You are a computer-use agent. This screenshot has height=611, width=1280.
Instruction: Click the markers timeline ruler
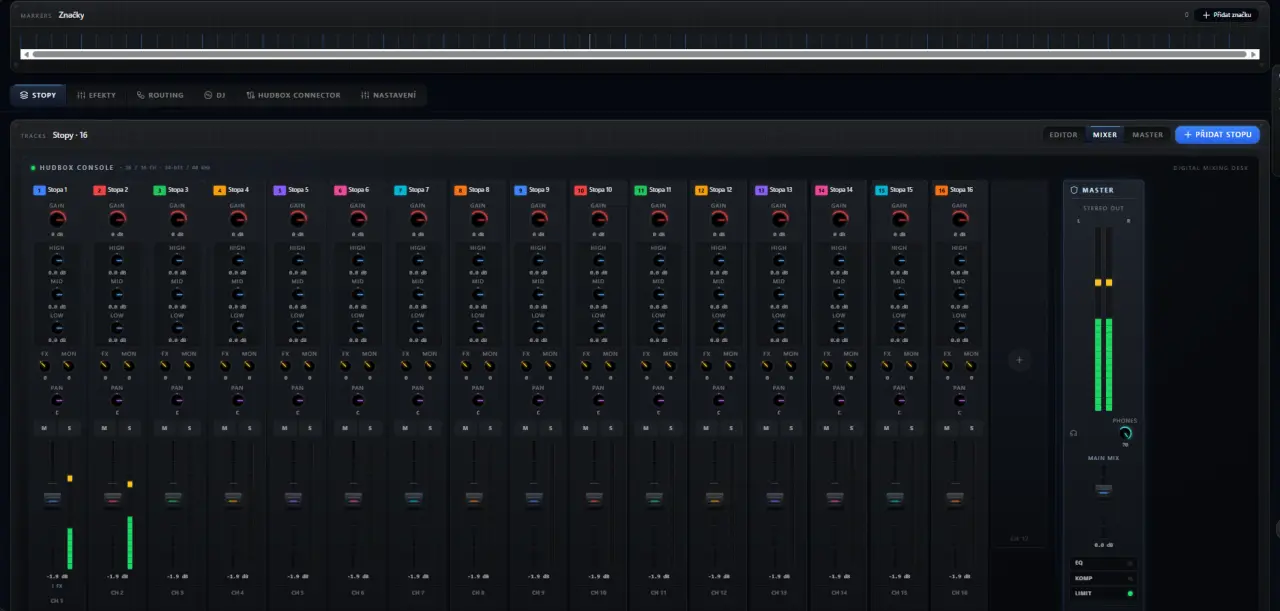tap(640, 40)
